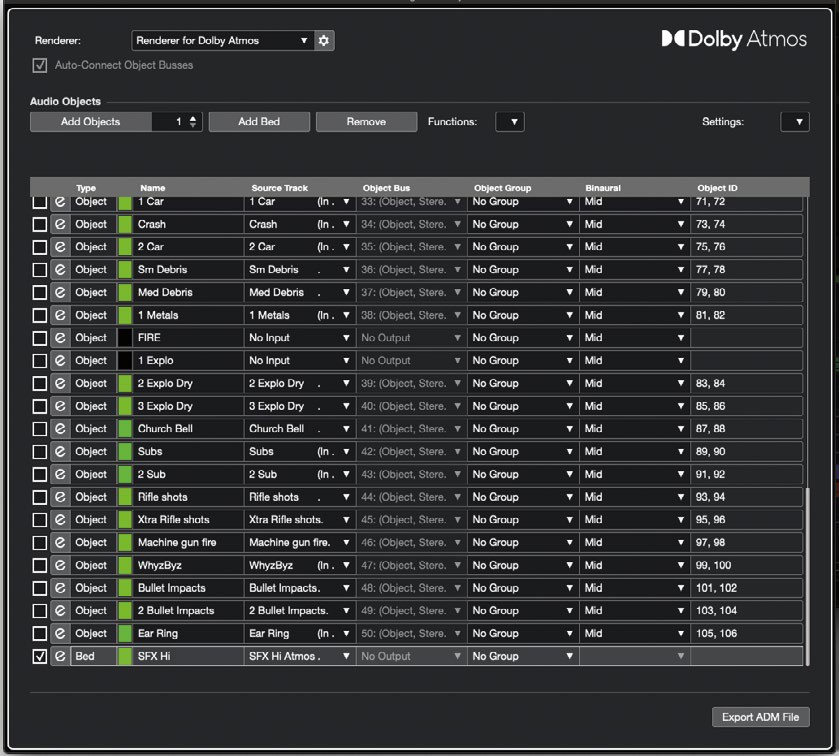Screen dimensions: 839x756
Task: Click the edit icon in the Crash row
Action: point(60,224)
